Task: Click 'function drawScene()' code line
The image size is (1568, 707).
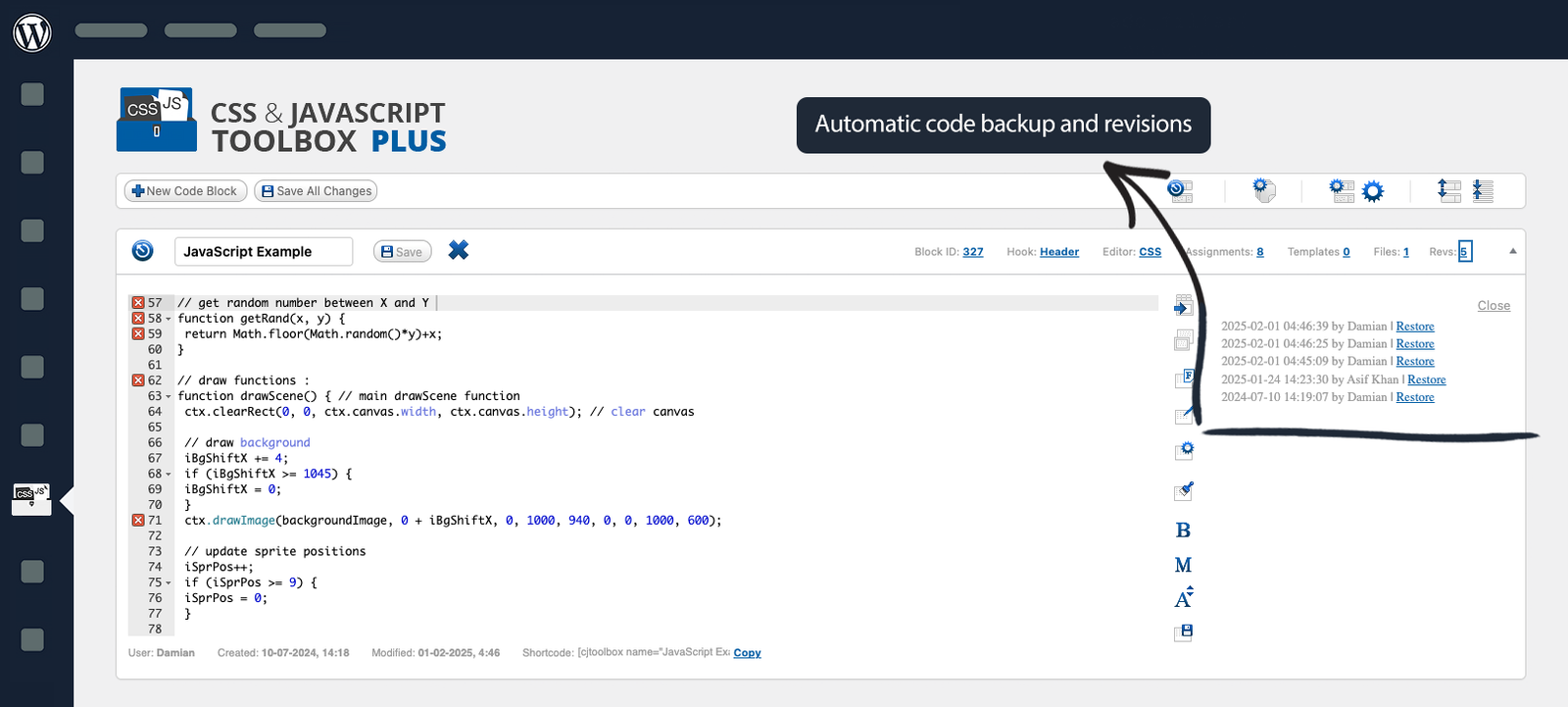Action: [x=349, y=396]
